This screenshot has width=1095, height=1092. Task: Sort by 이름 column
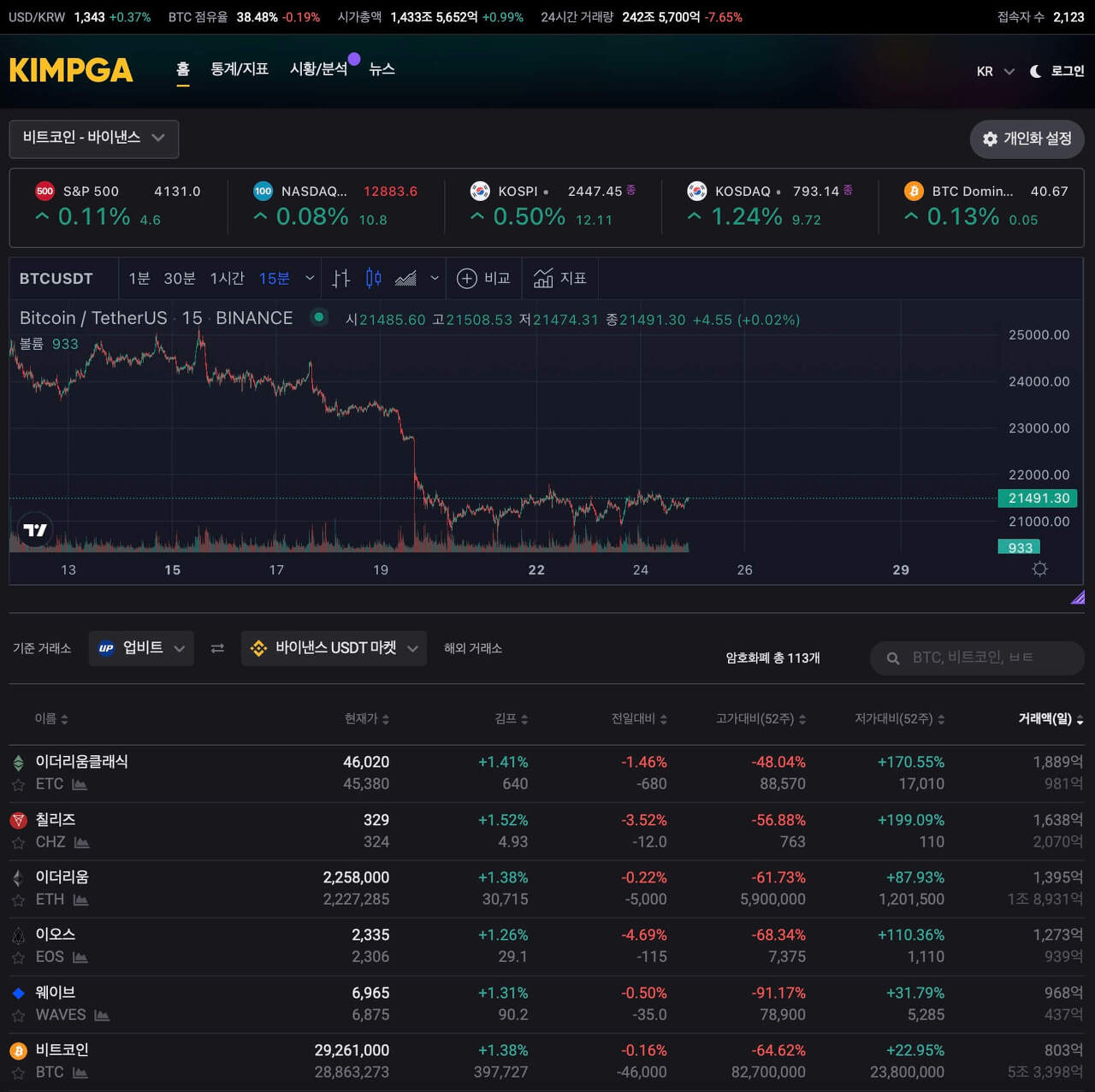(51, 719)
